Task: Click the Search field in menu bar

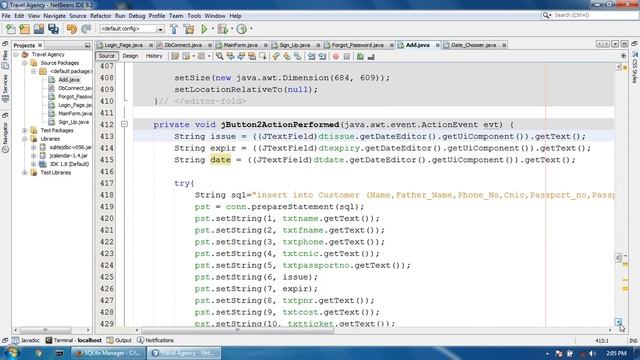Action: [x=590, y=15]
